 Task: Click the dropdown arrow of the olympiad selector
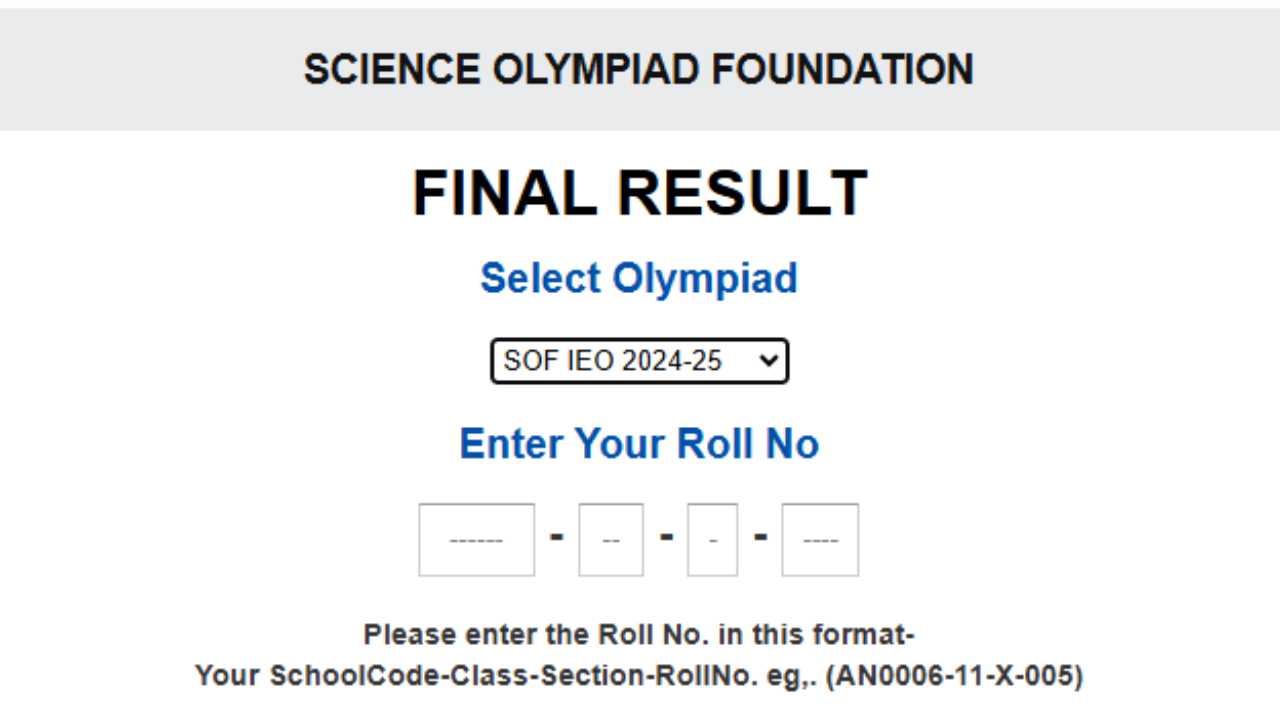[x=768, y=361]
